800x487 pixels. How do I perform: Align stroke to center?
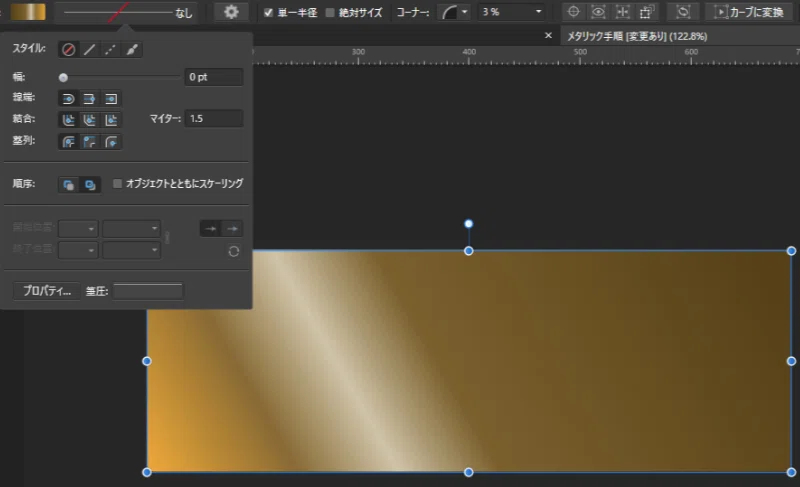click(68, 142)
